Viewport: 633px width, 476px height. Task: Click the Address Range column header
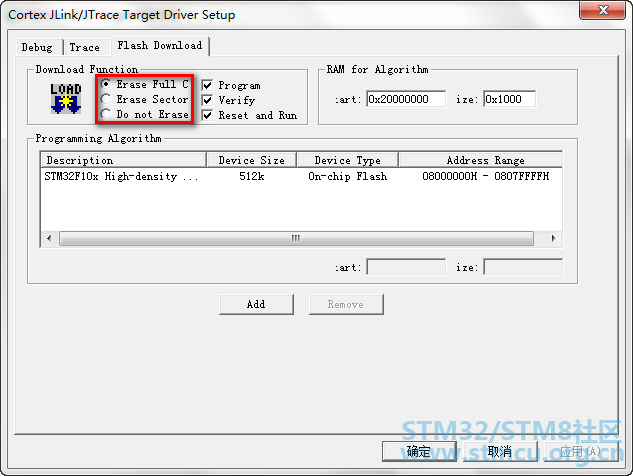[x=480, y=160]
